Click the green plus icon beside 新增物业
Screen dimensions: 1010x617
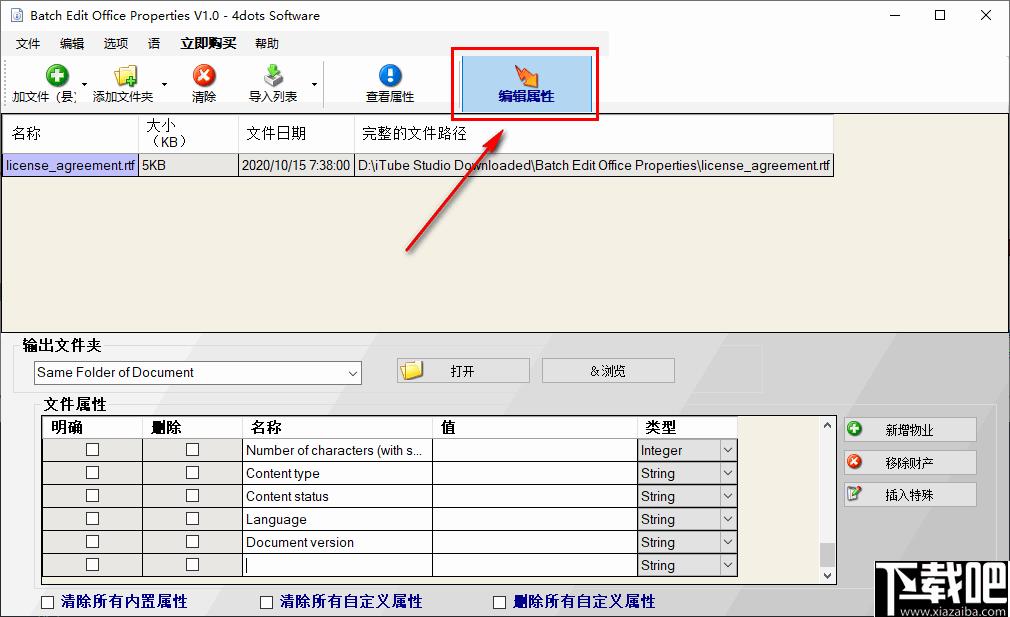pyautogui.click(x=855, y=428)
